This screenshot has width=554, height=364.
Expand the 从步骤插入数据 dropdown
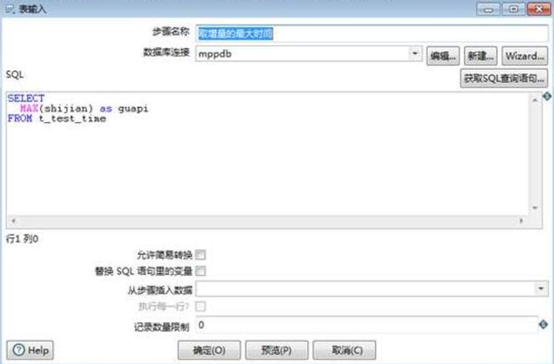pos(541,289)
